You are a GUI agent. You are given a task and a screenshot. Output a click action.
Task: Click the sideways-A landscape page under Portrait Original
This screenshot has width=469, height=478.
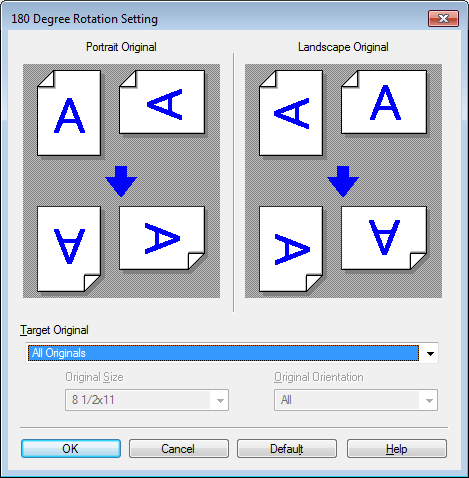pyautogui.click(x=162, y=102)
